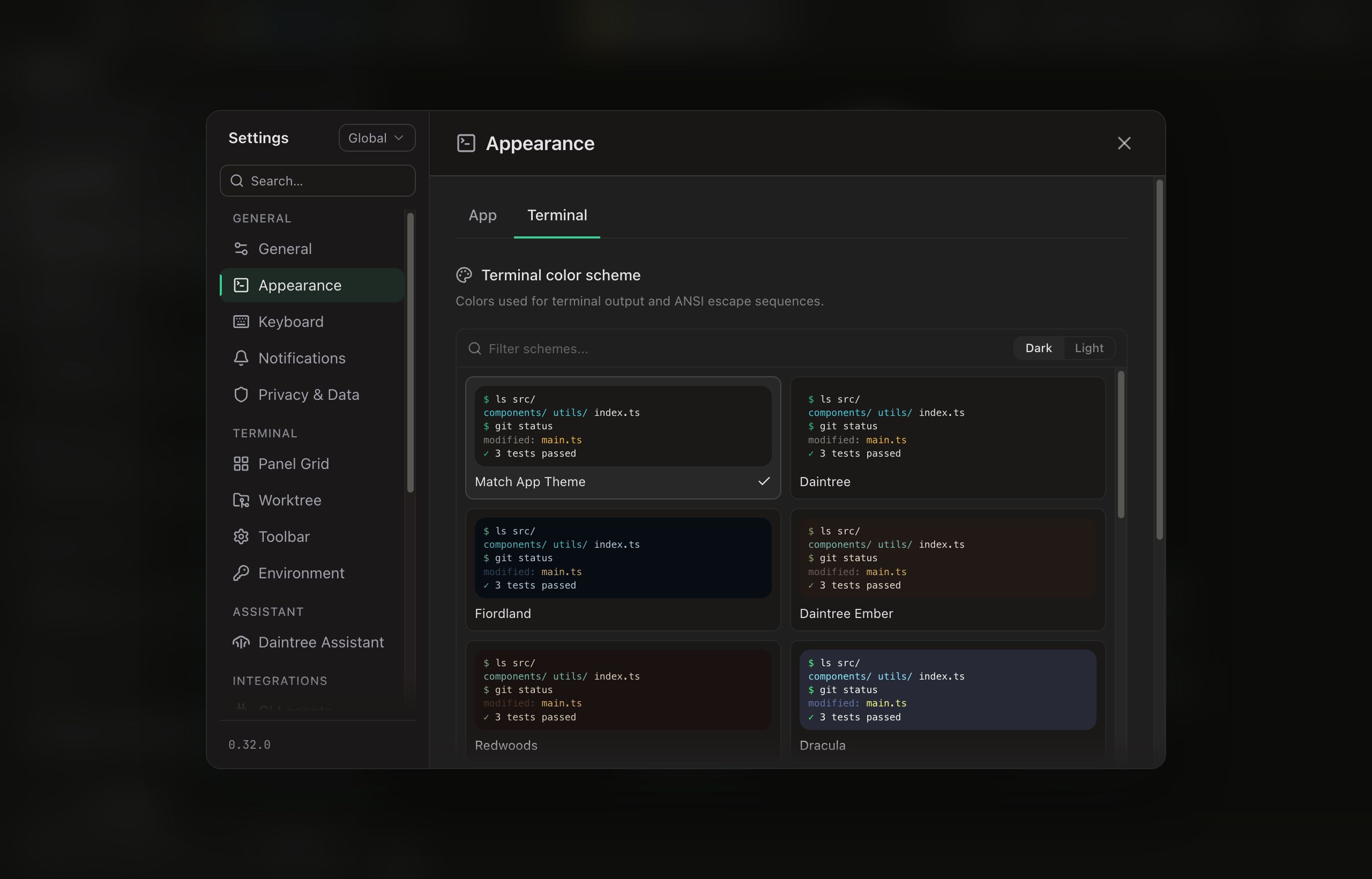Close the Settings dialog

(x=1124, y=143)
